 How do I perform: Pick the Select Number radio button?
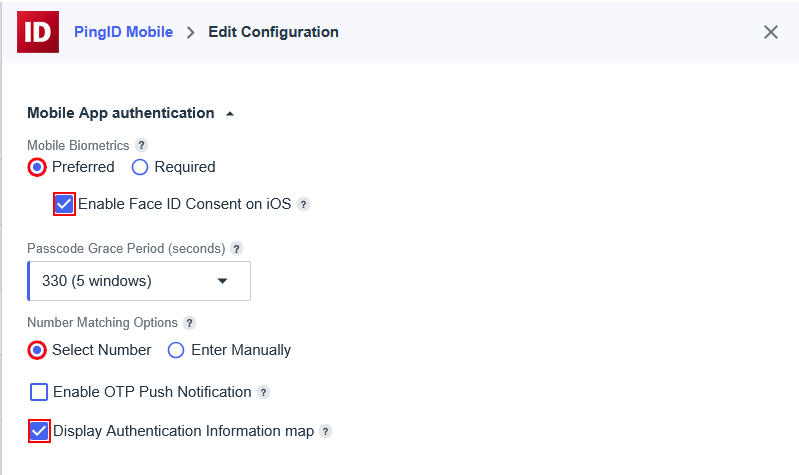coord(37,350)
